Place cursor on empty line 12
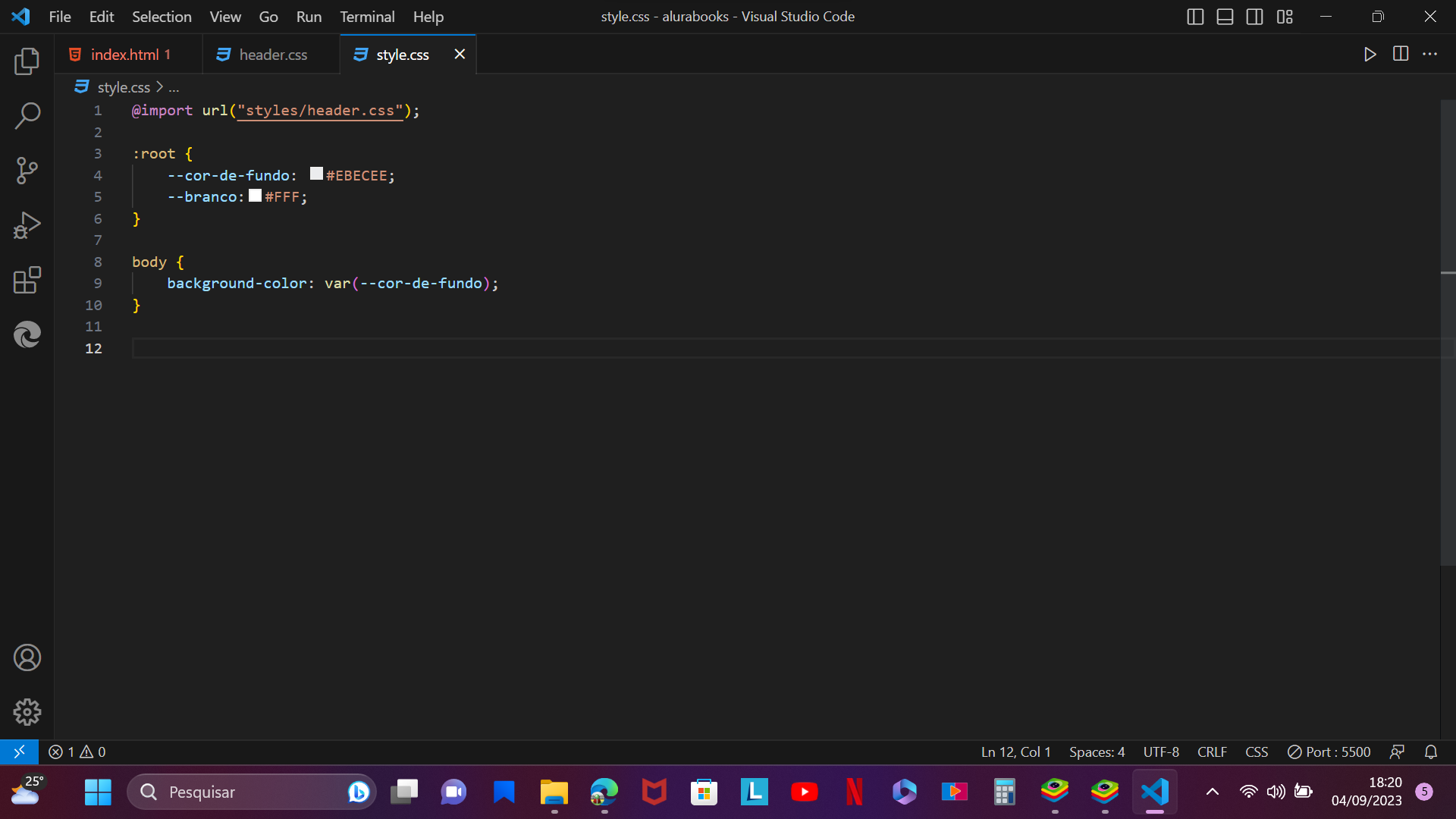The width and height of the screenshot is (1456, 819). pyautogui.click(x=786, y=348)
